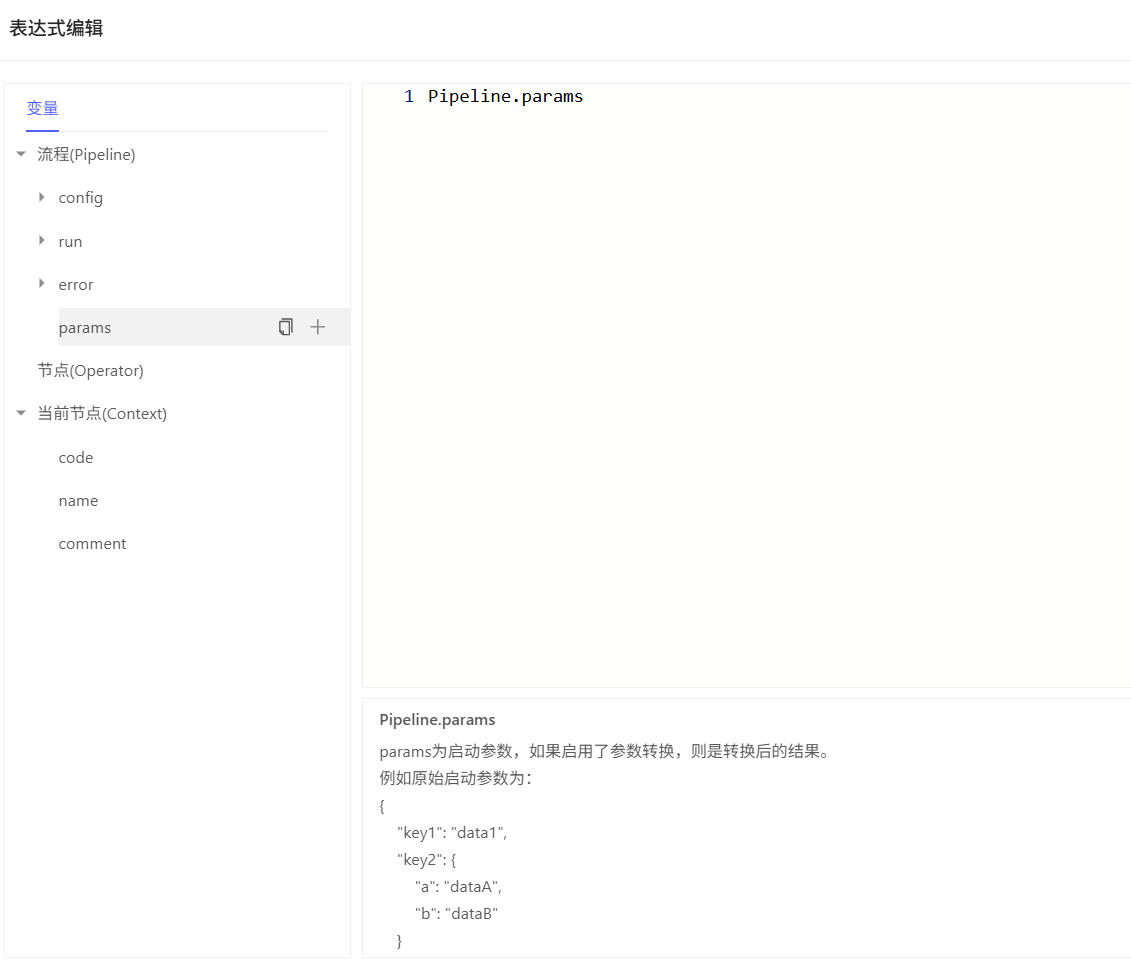Viewport: 1131px width, 976px height.
Task: Click the plus icon beside params
Action: click(318, 327)
